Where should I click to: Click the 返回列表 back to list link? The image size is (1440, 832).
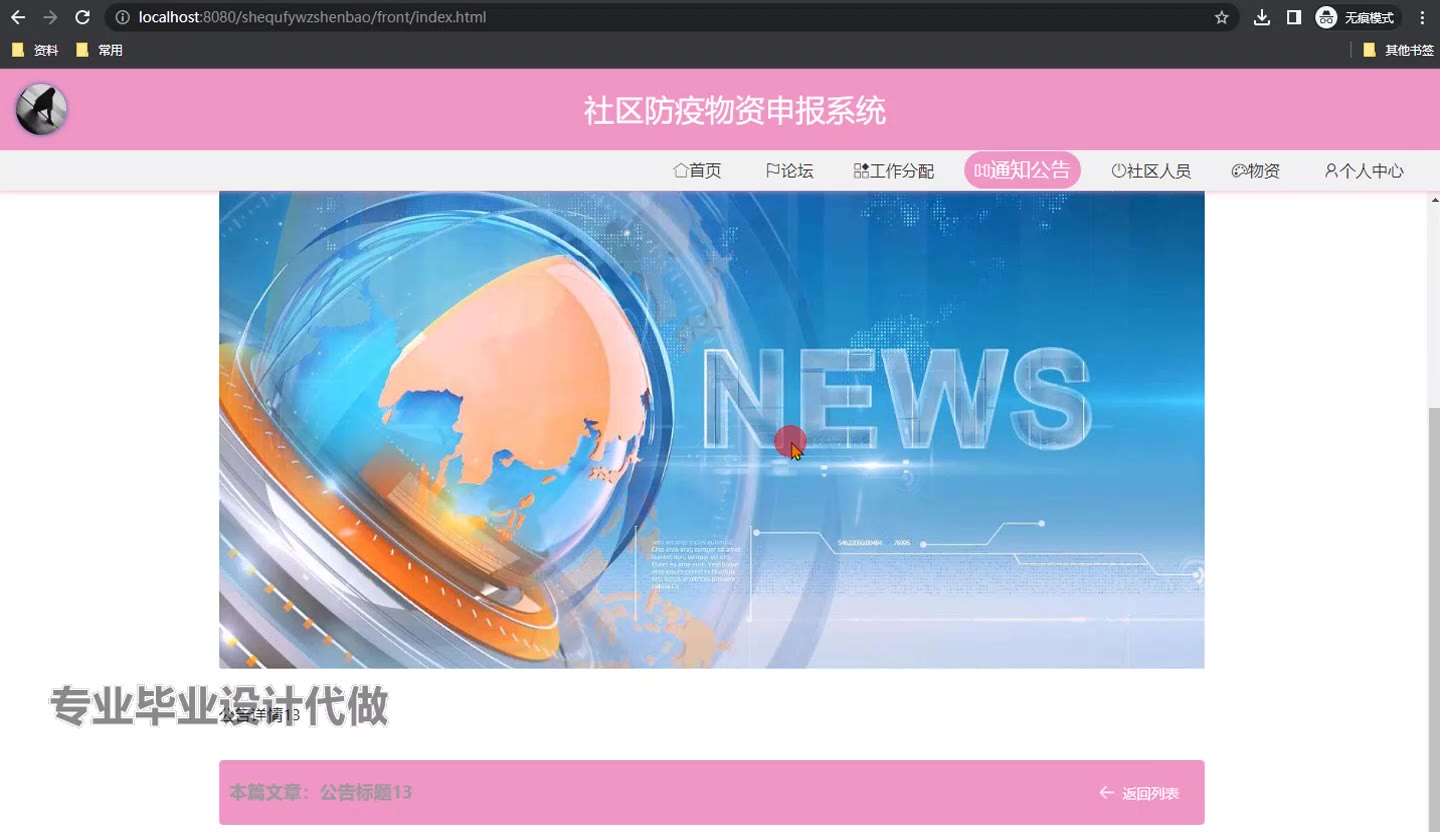coord(1139,793)
